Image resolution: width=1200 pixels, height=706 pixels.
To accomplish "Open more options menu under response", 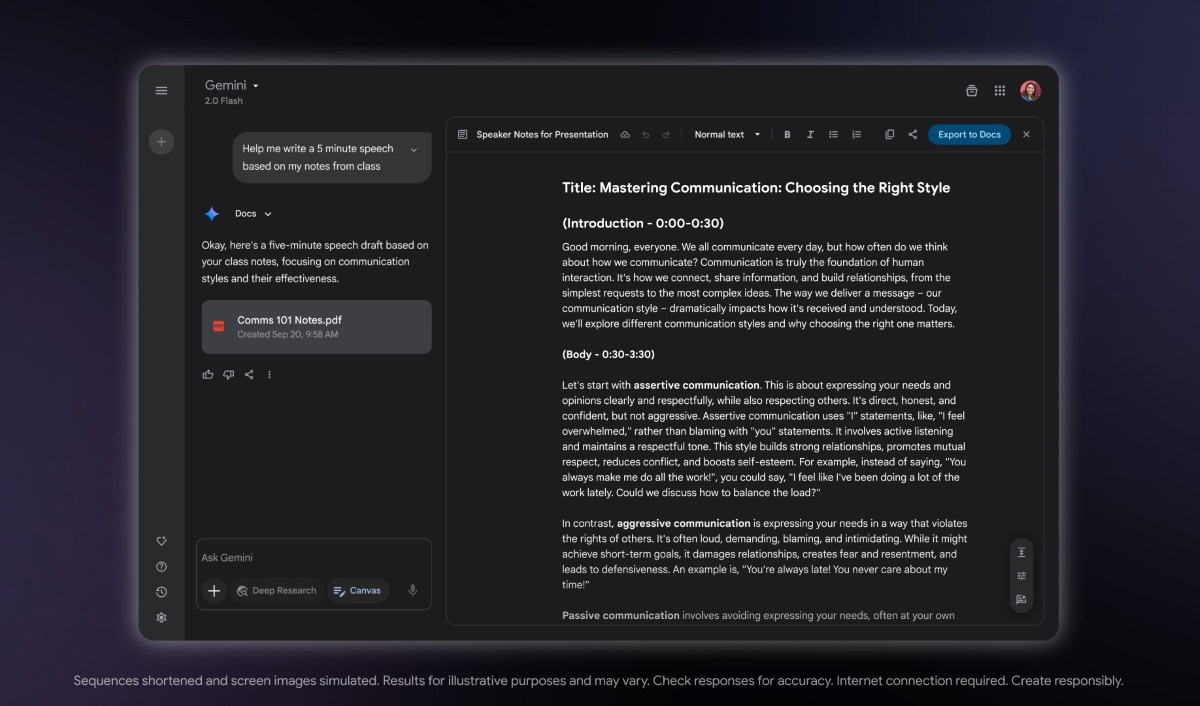I will coord(269,375).
